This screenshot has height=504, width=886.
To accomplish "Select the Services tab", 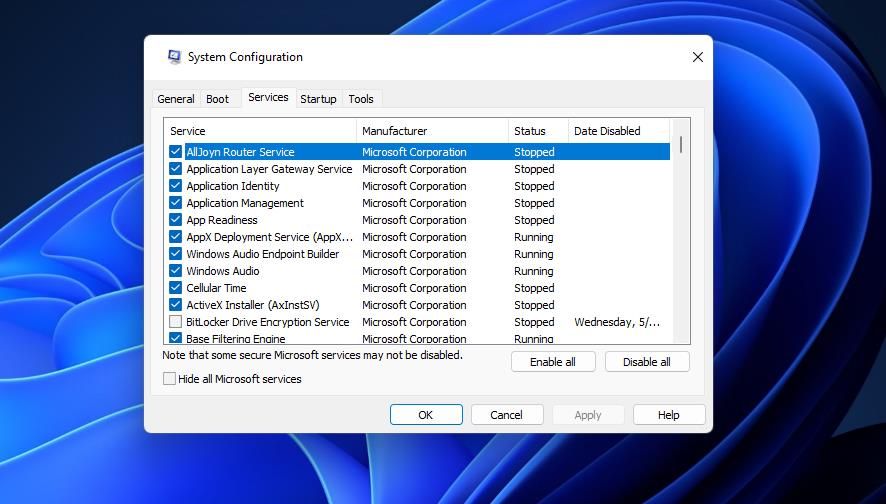I will coord(268,97).
